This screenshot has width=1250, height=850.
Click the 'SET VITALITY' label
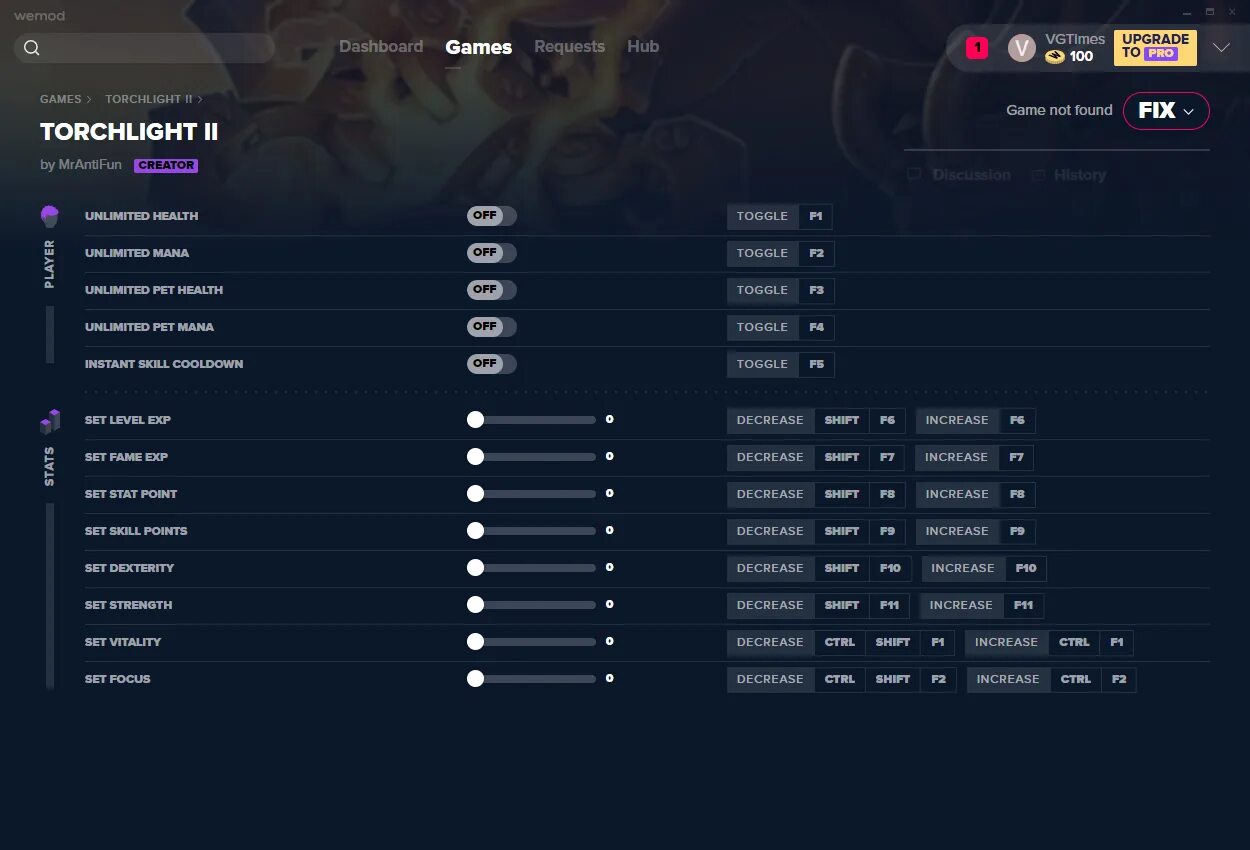click(123, 642)
